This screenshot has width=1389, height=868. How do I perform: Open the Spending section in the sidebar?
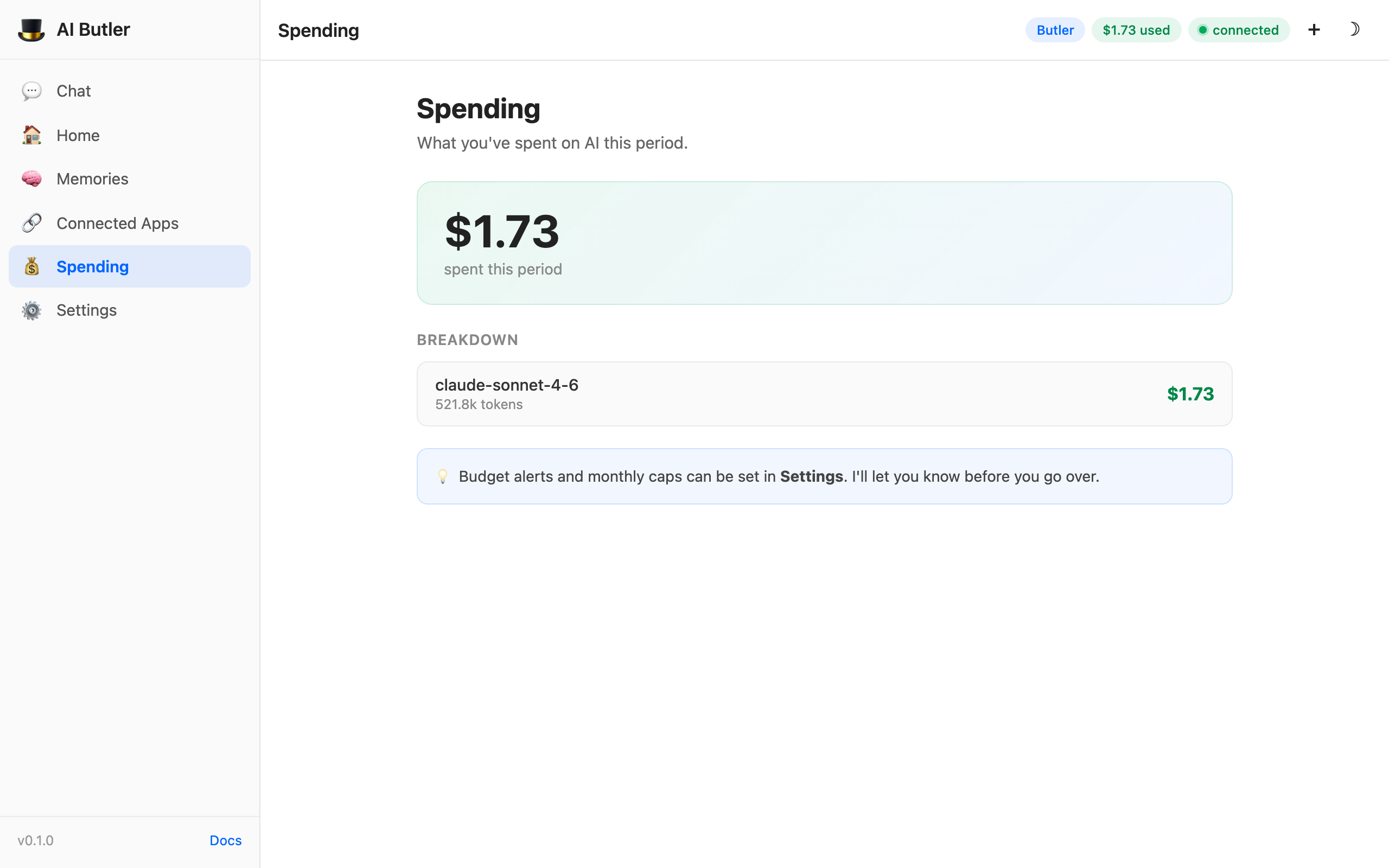(92, 266)
